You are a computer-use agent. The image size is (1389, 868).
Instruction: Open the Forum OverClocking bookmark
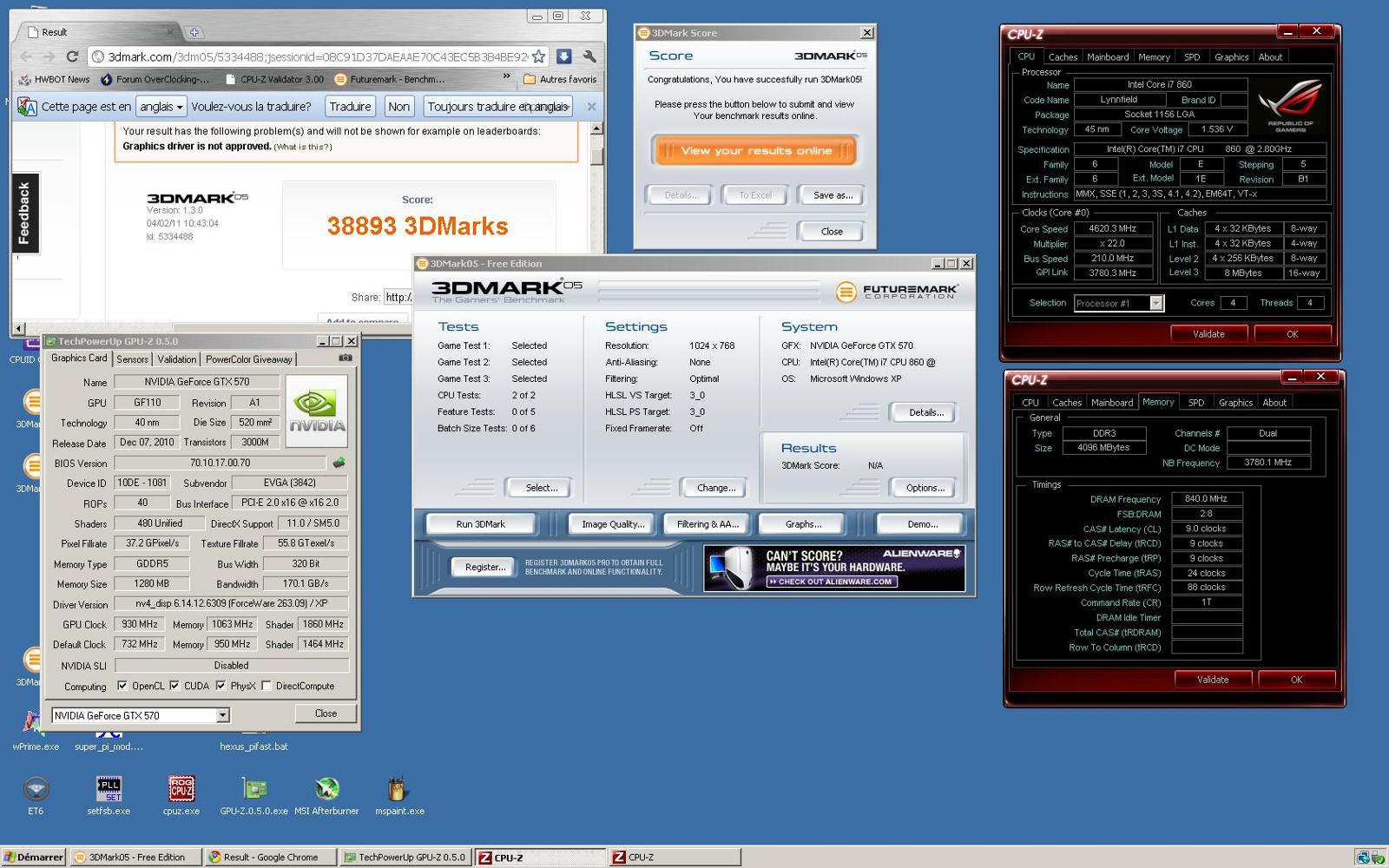[x=155, y=79]
